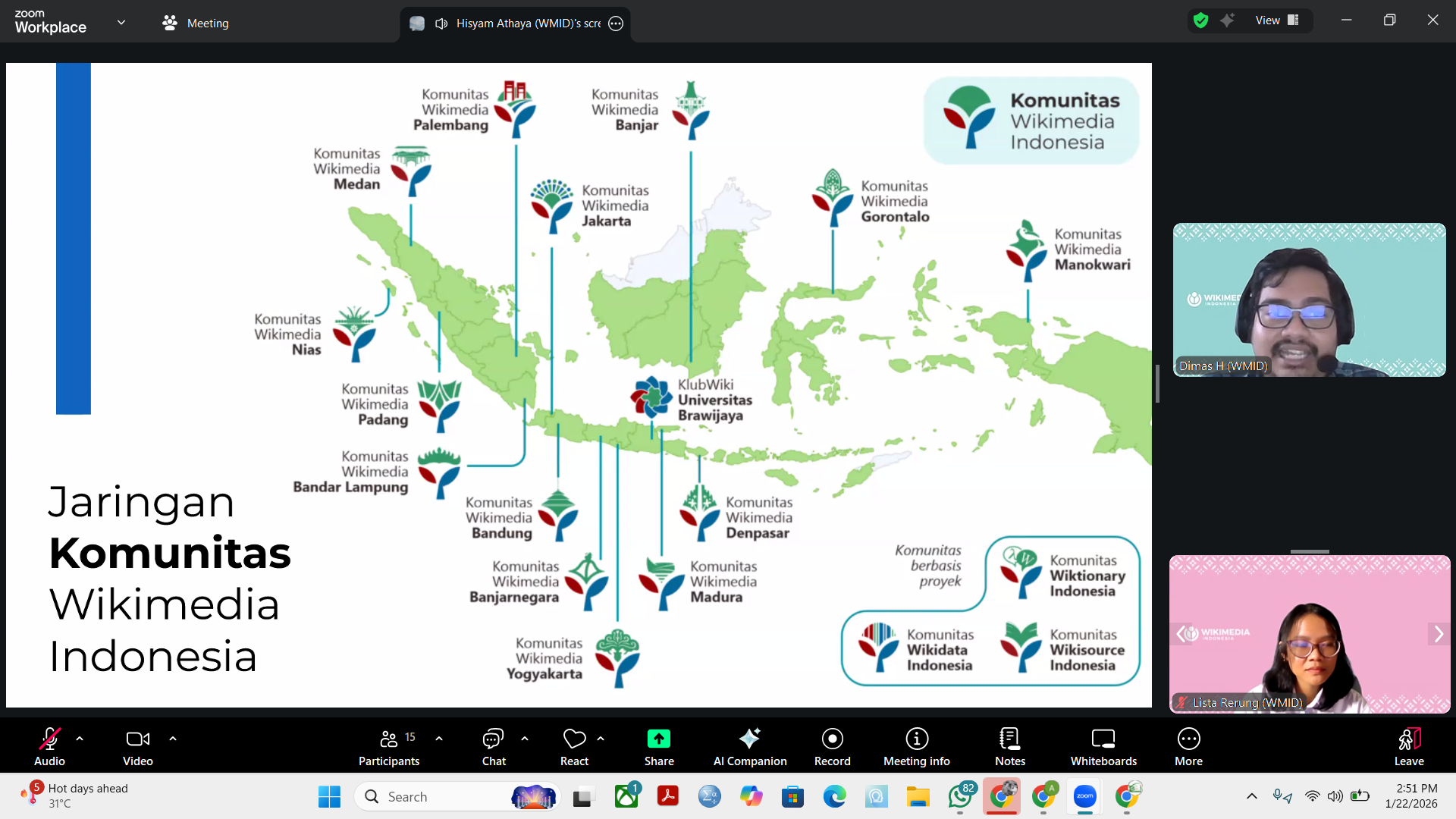
Task: Open More meeting options
Action: 1188,745
